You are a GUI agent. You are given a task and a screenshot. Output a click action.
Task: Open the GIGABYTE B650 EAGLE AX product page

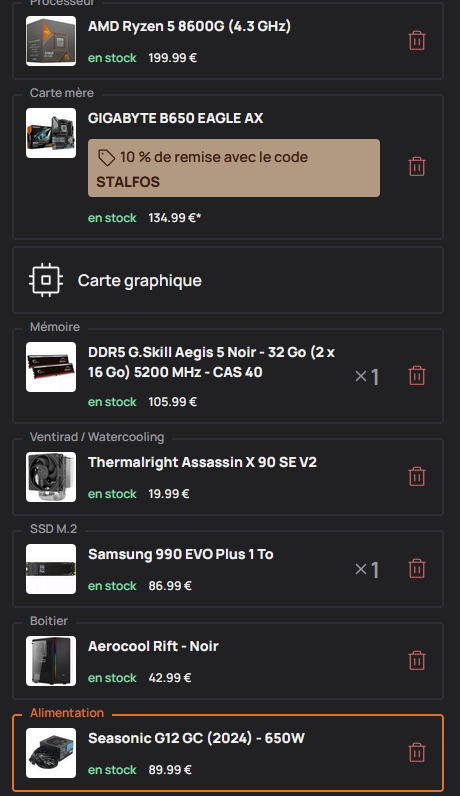[x=176, y=118]
